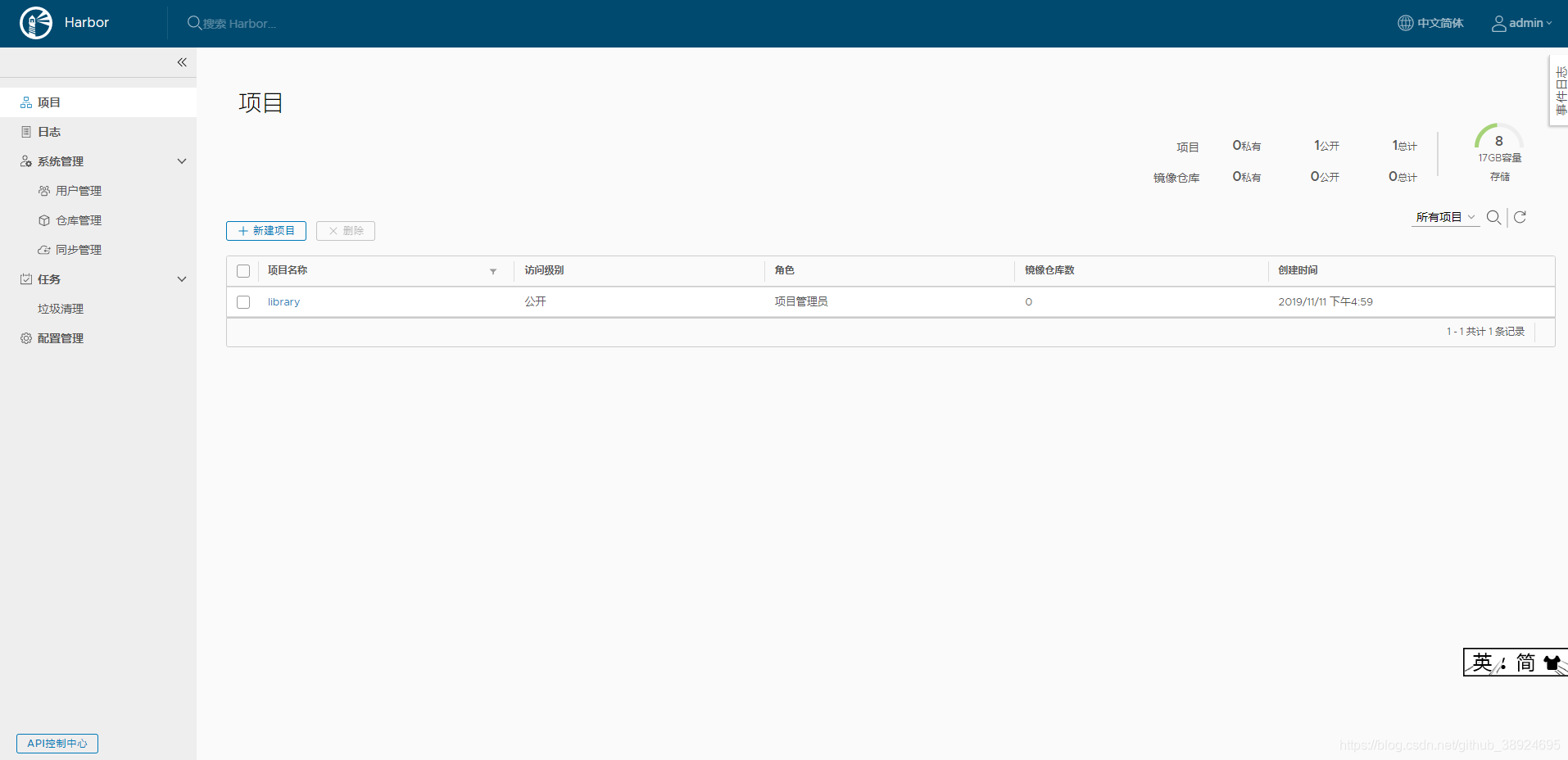The image size is (1568, 760).
Task: Click the 配置管理 gear icon
Action: click(x=26, y=338)
